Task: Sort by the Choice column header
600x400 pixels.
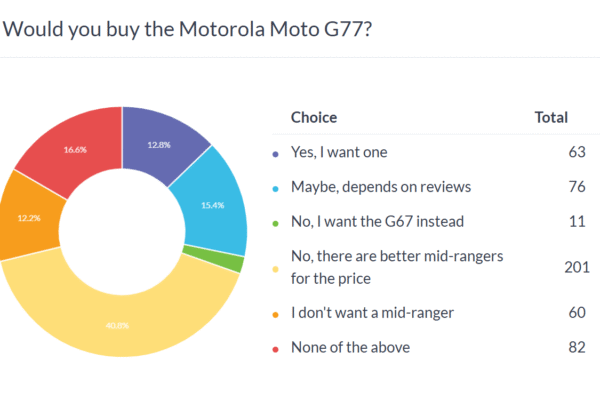Action: tap(313, 117)
